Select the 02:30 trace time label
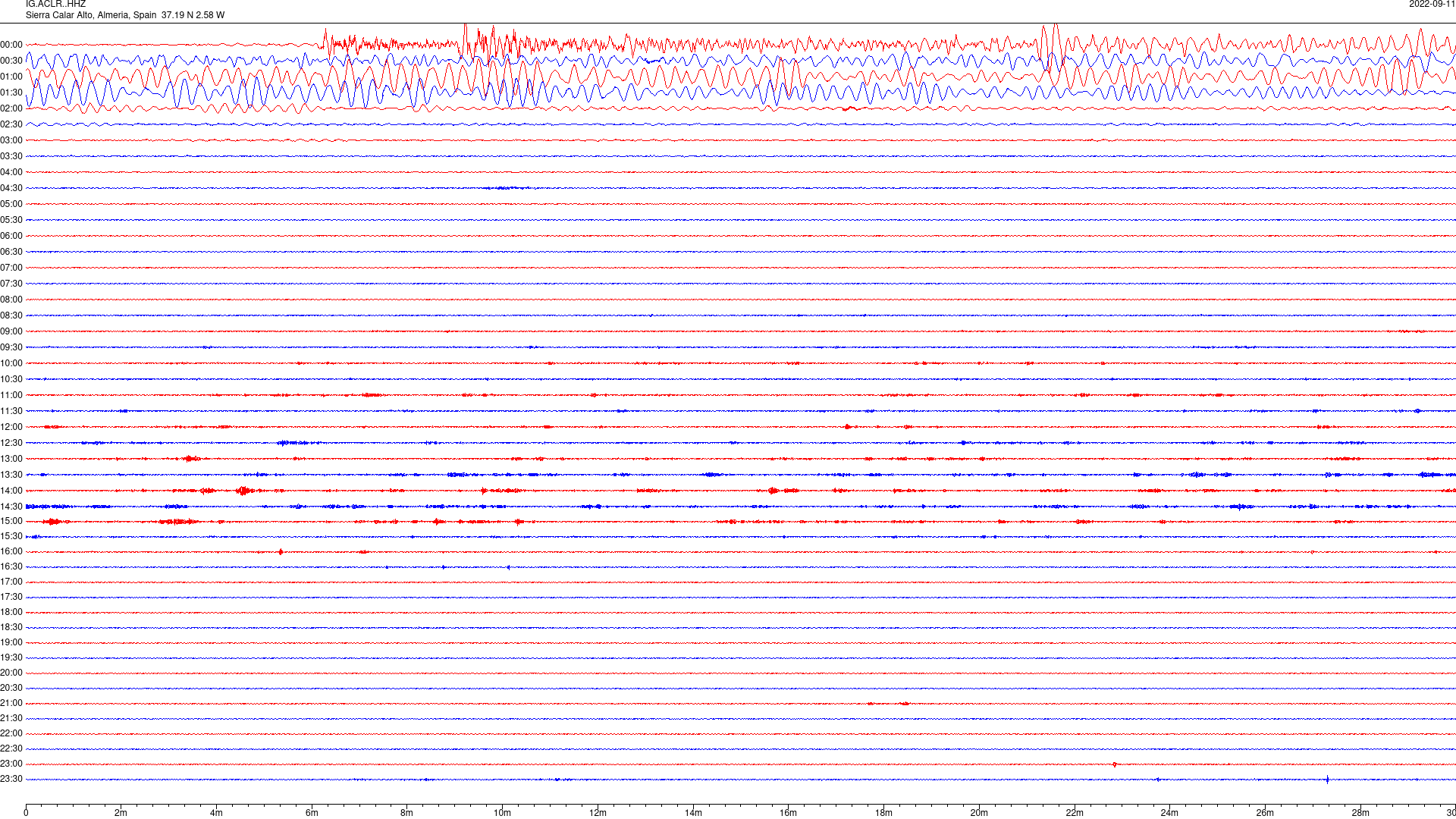 pos(11,124)
